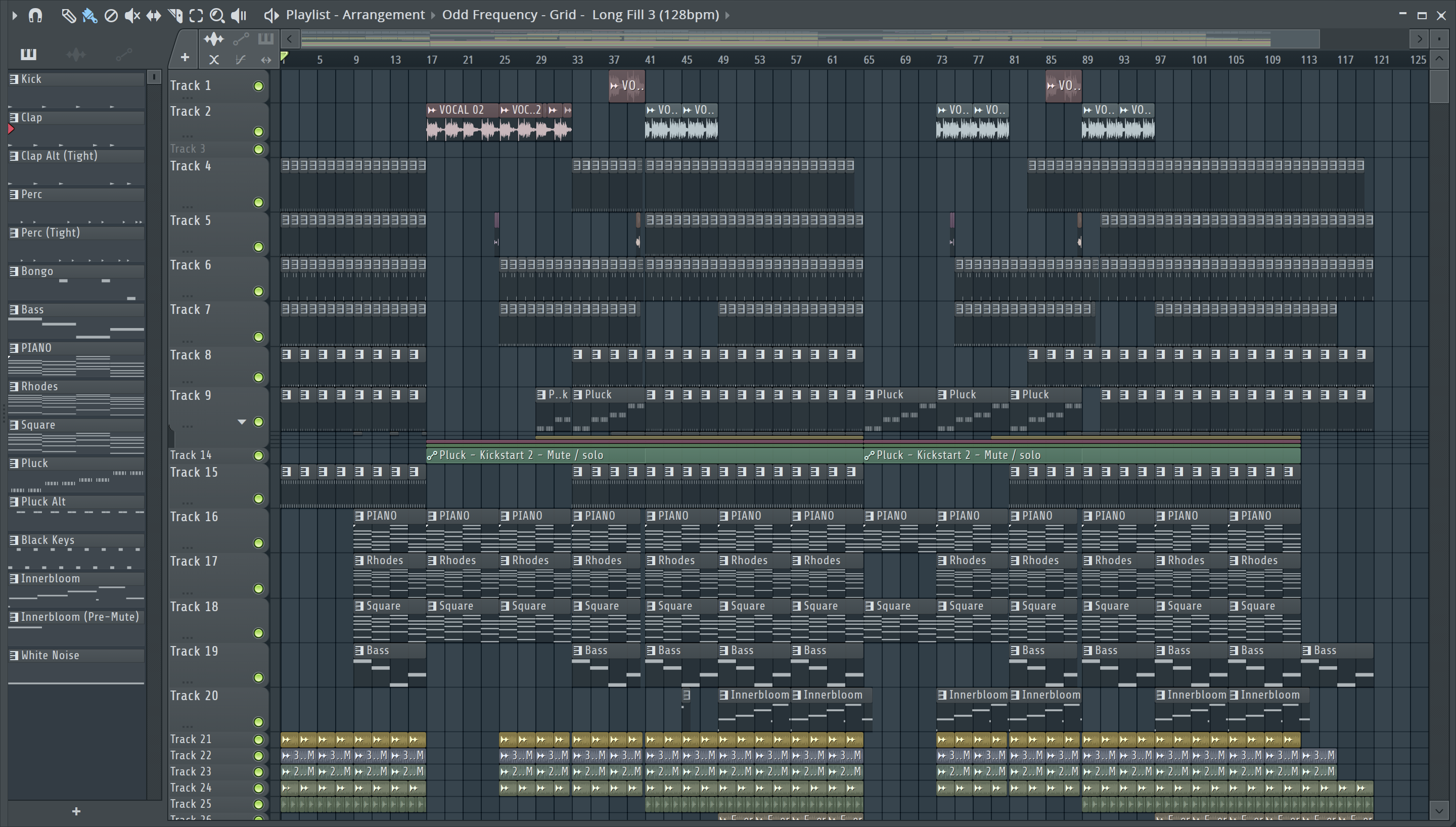Image resolution: width=1456 pixels, height=827 pixels.
Task: Select the Slip tool
Action: [153, 15]
